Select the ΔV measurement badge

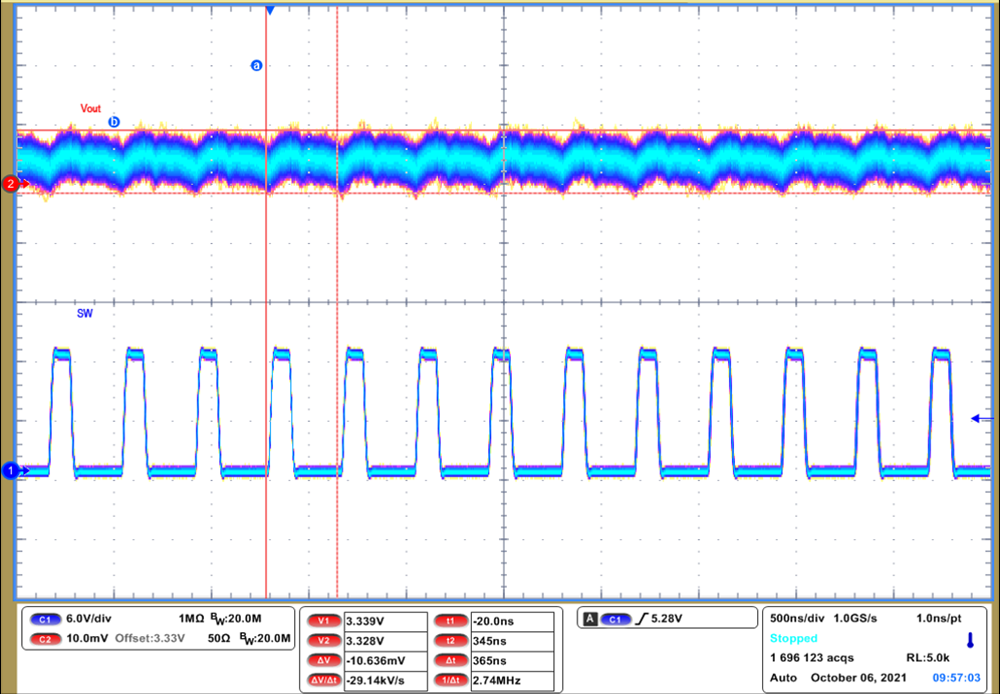[322, 661]
